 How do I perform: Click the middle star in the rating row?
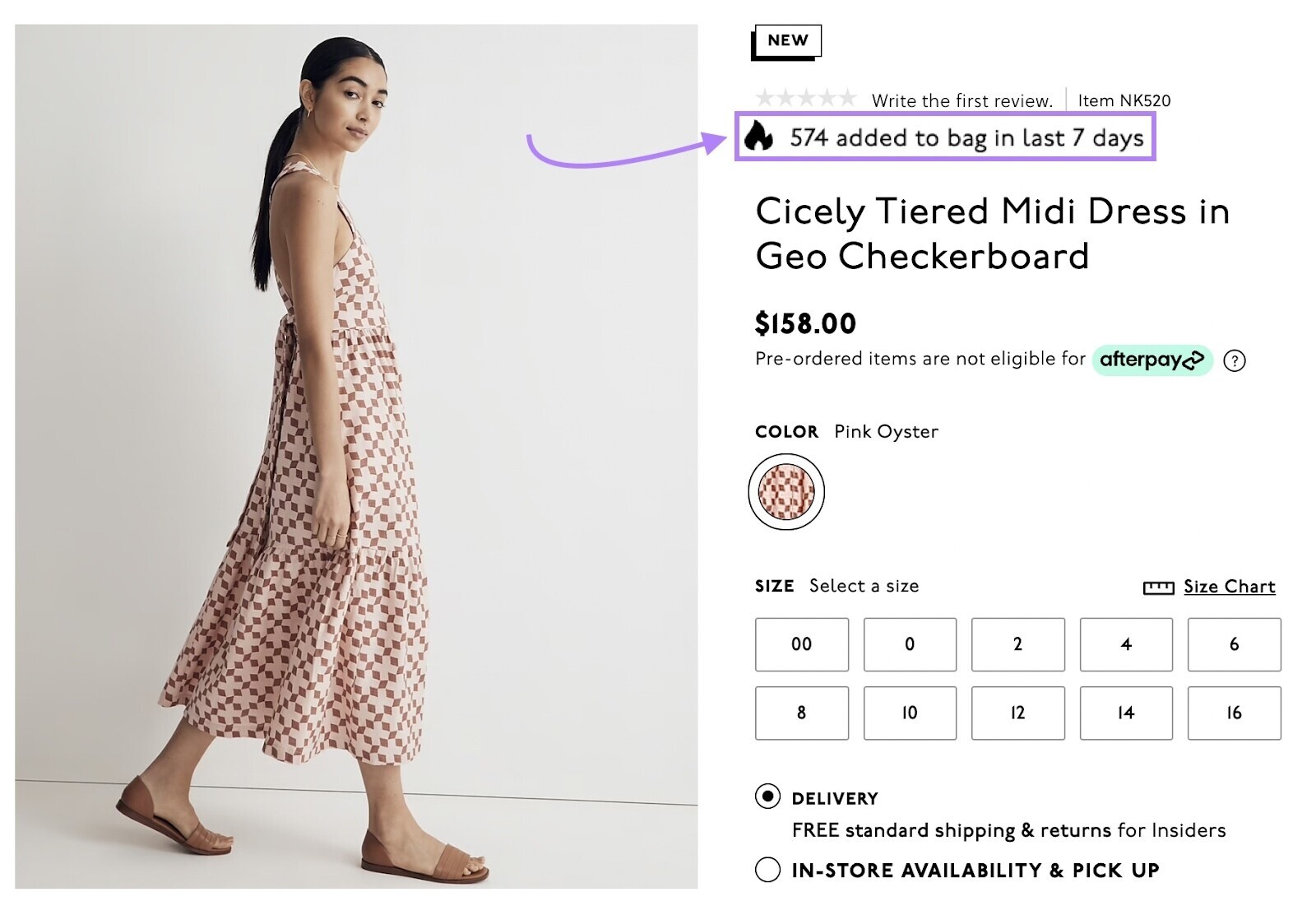(x=809, y=99)
